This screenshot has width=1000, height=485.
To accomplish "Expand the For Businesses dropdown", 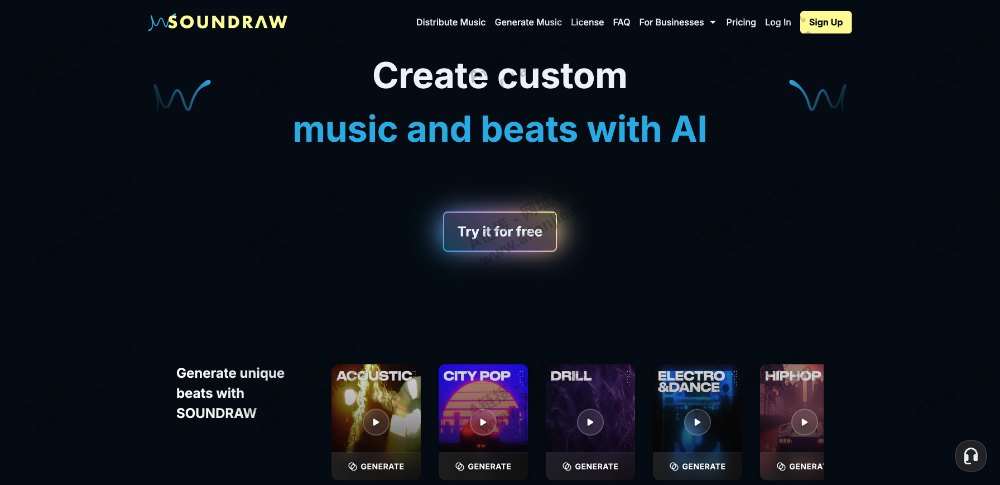I will (677, 22).
